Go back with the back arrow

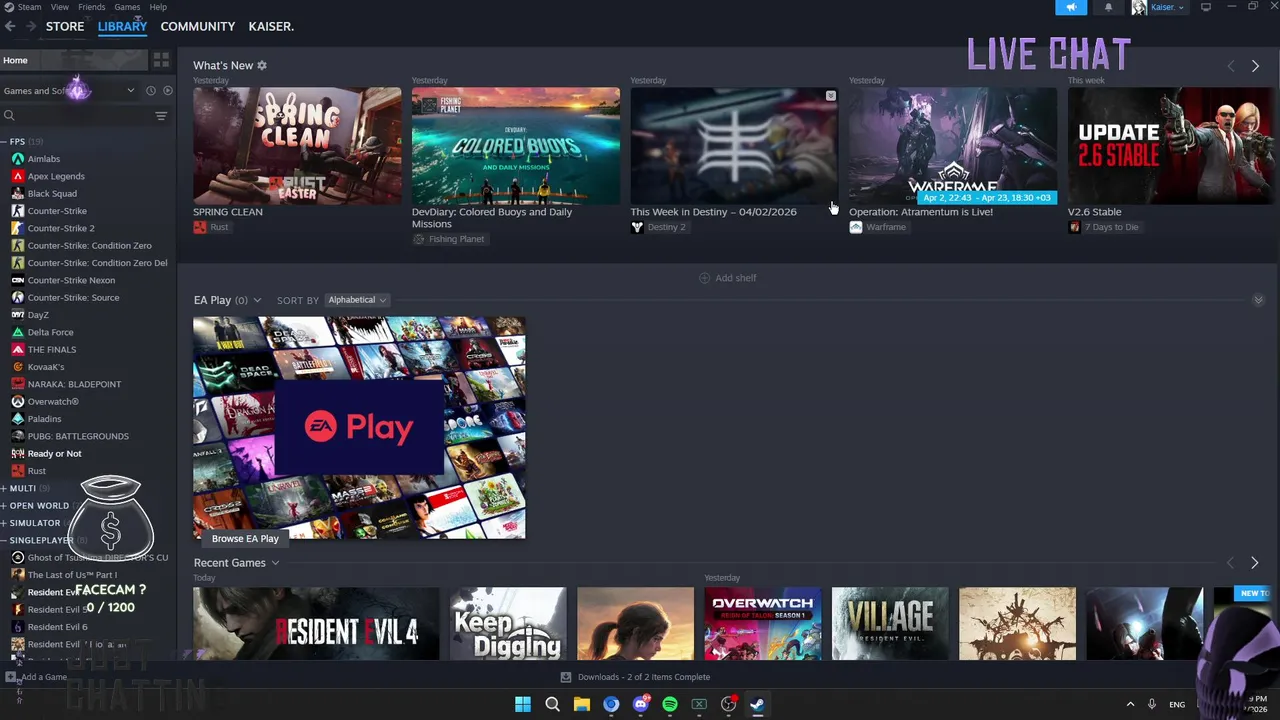10,26
